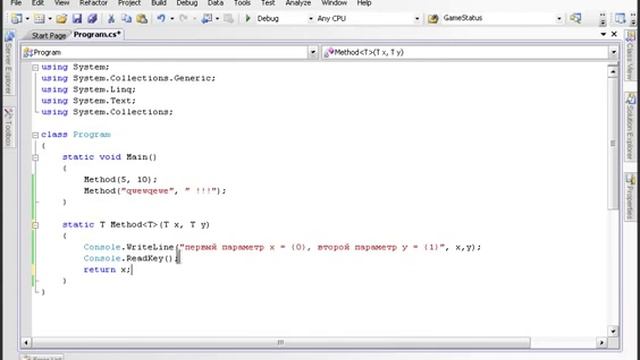Image resolution: width=640 pixels, height=360 pixels.
Task: Click the Find in Files icon beside GameStatus
Action: coord(433,18)
